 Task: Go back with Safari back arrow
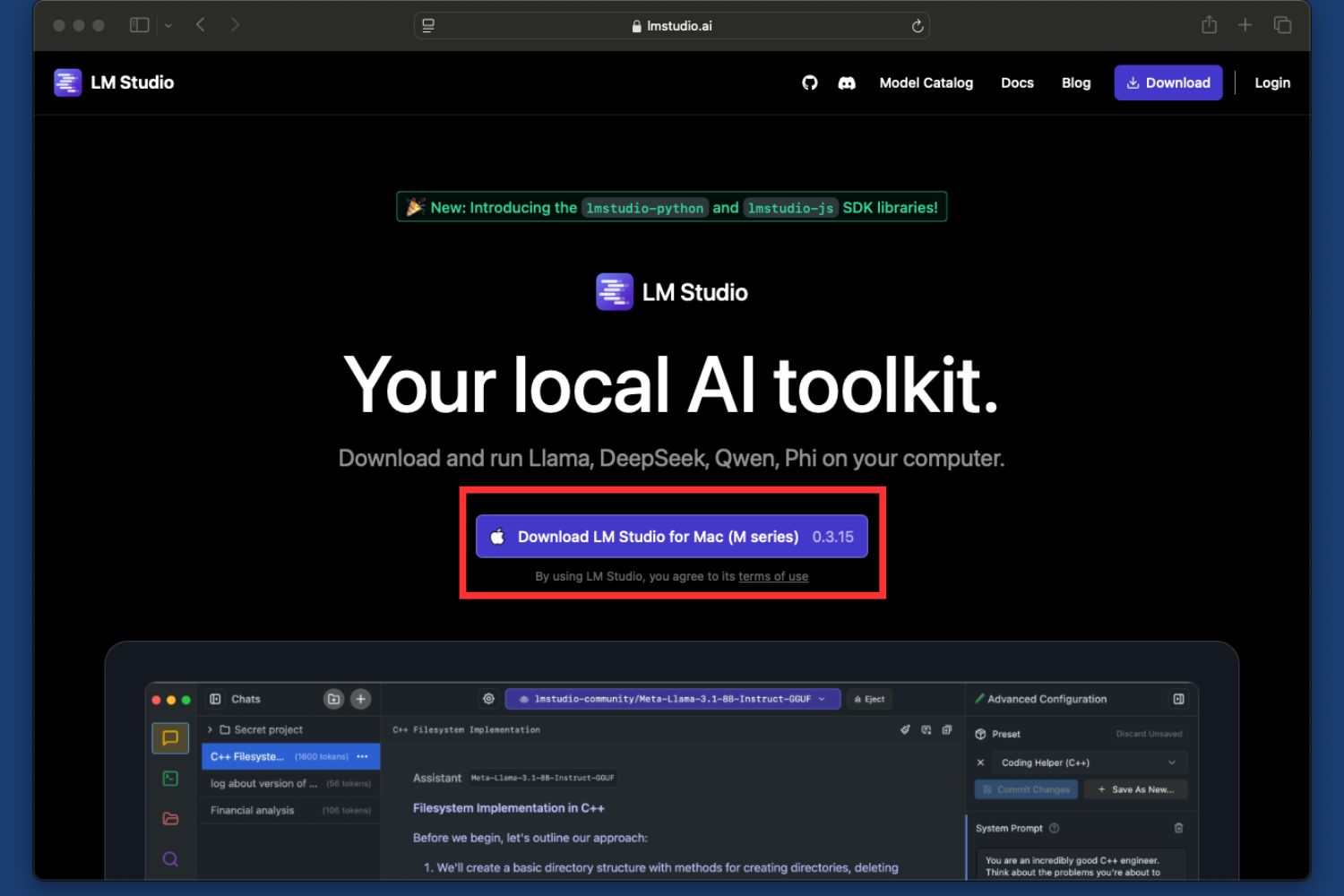[x=201, y=25]
